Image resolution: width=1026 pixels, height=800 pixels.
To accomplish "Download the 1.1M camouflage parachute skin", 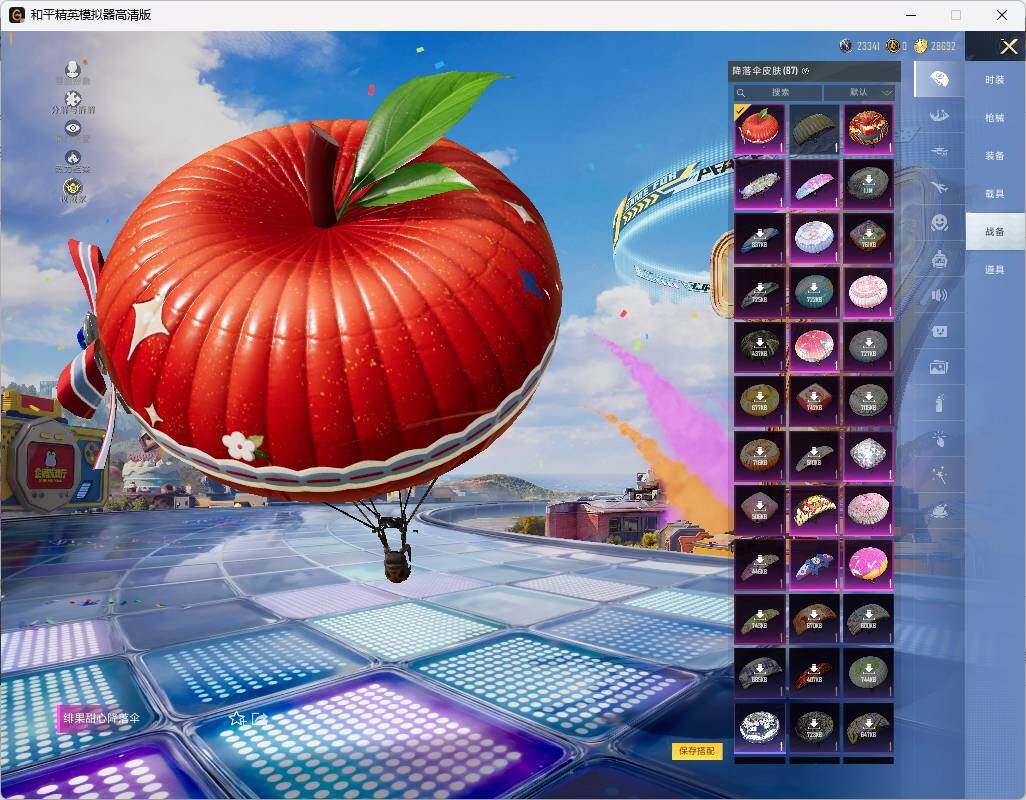I will click(868, 184).
